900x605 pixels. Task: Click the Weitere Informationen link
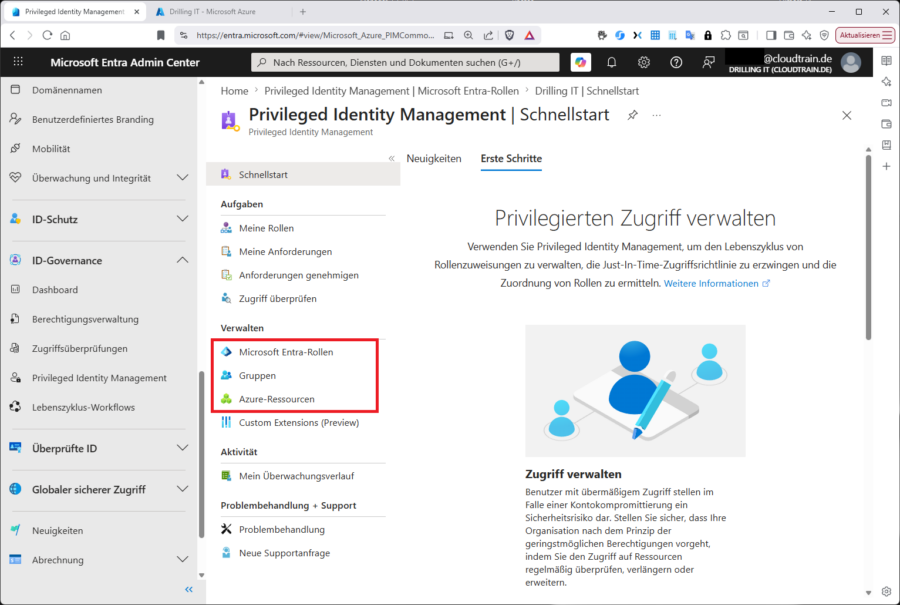click(x=716, y=284)
